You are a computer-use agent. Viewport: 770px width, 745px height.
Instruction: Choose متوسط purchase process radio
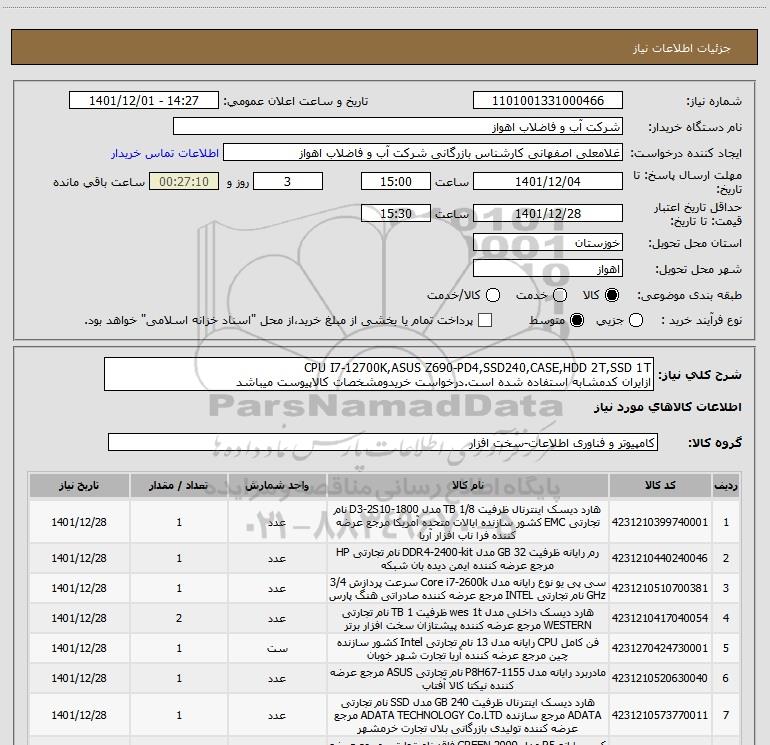(577, 320)
